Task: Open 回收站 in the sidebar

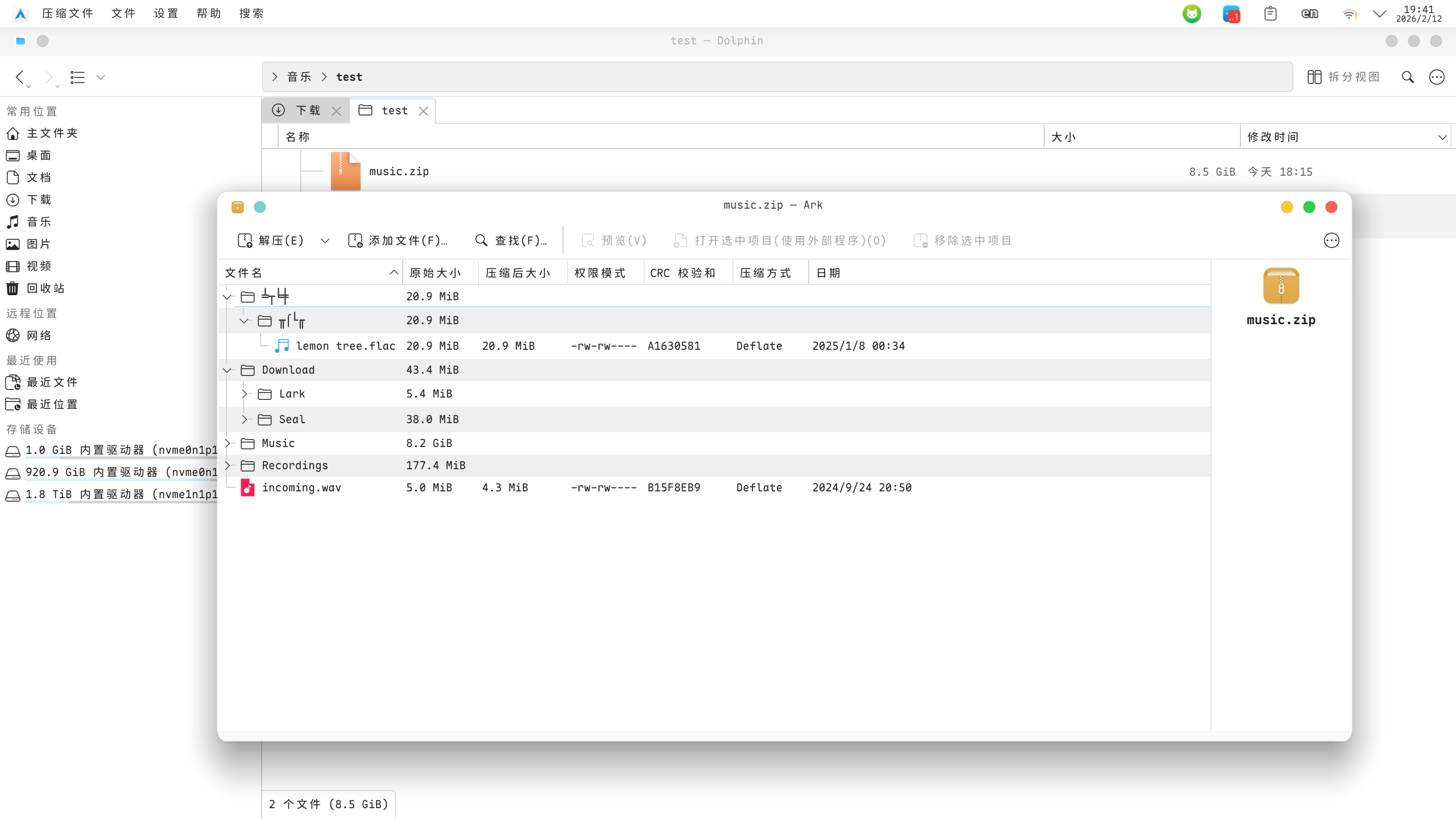Action: point(45,288)
